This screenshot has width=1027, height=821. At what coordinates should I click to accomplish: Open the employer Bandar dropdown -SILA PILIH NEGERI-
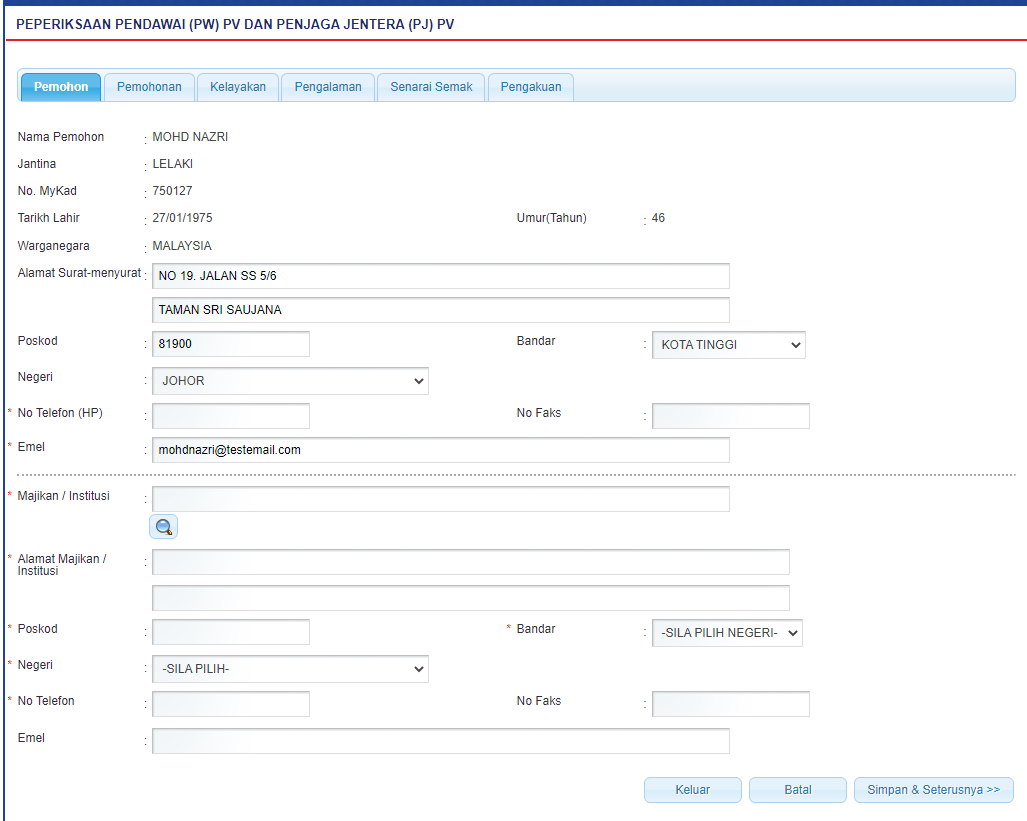(727, 633)
